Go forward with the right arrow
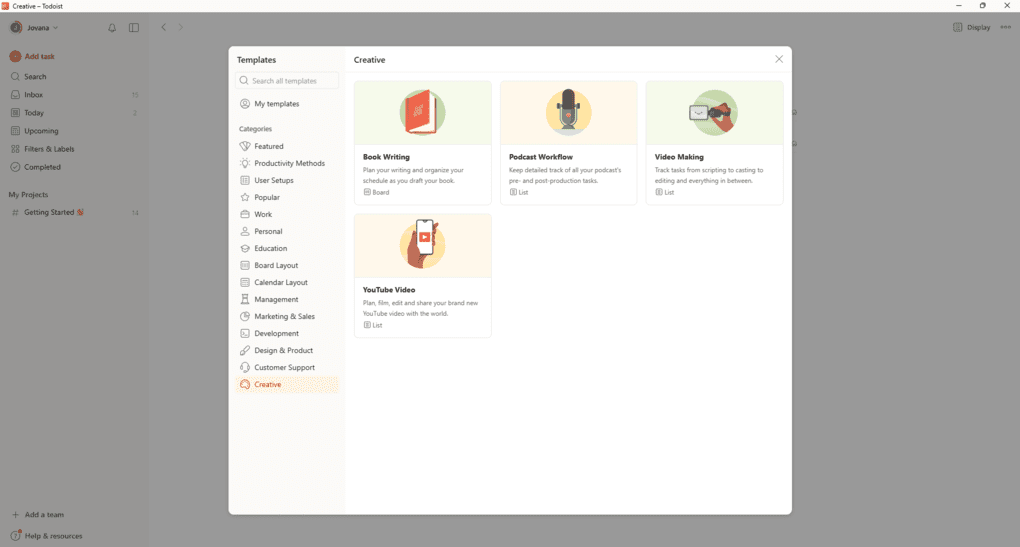1020x547 pixels. point(181,27)
